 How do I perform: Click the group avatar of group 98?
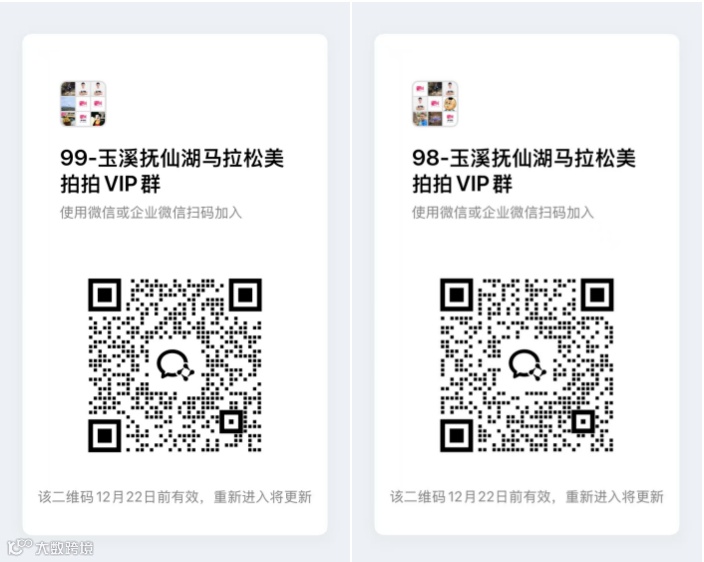point(435,104)
